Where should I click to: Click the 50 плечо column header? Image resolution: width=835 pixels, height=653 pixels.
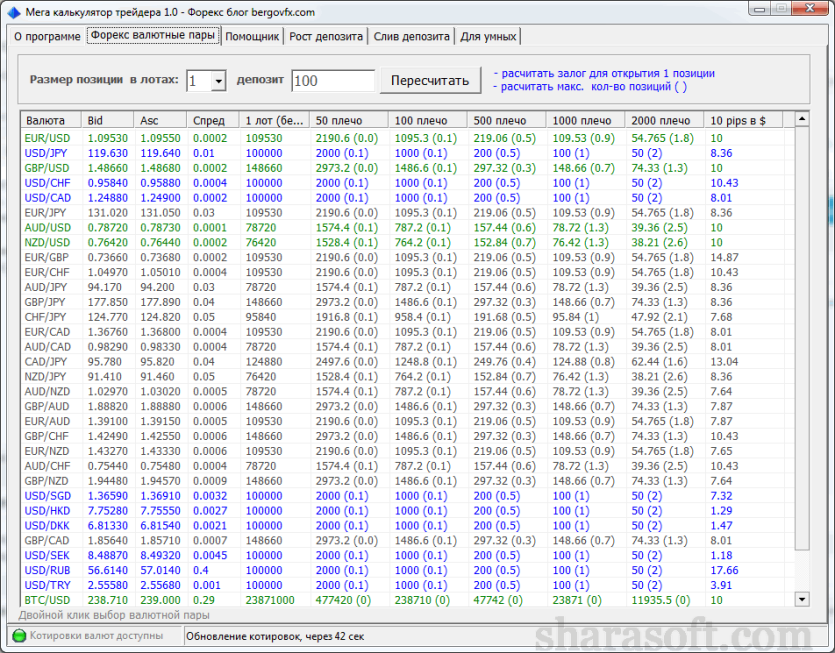[349, 120]
